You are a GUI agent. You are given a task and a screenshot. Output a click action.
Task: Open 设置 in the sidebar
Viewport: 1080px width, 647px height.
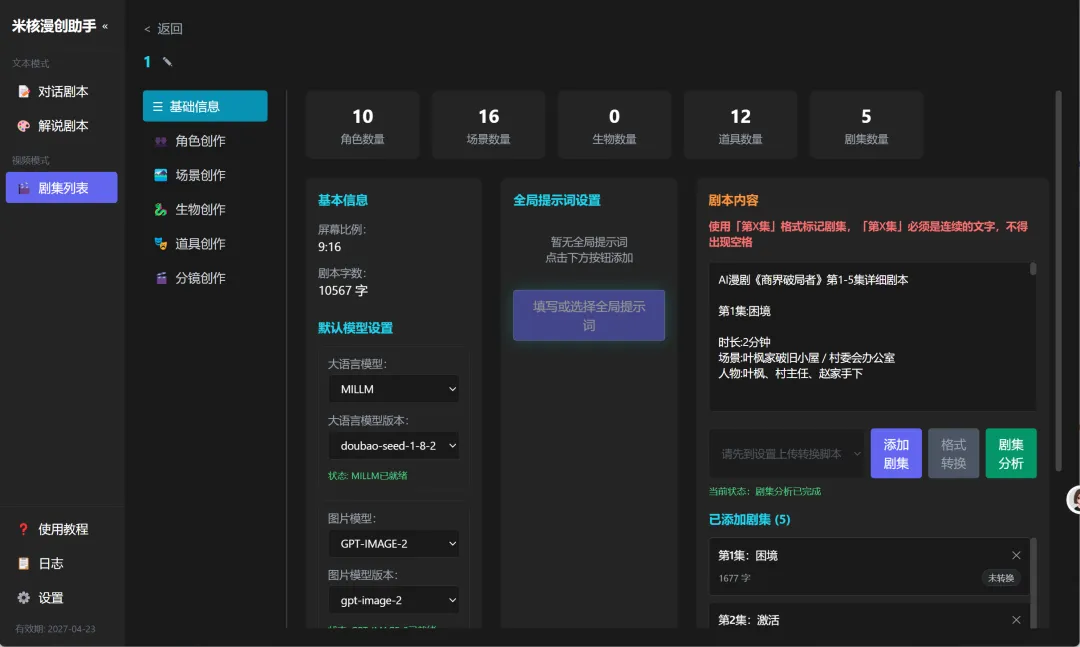click(x=61, y=597)
